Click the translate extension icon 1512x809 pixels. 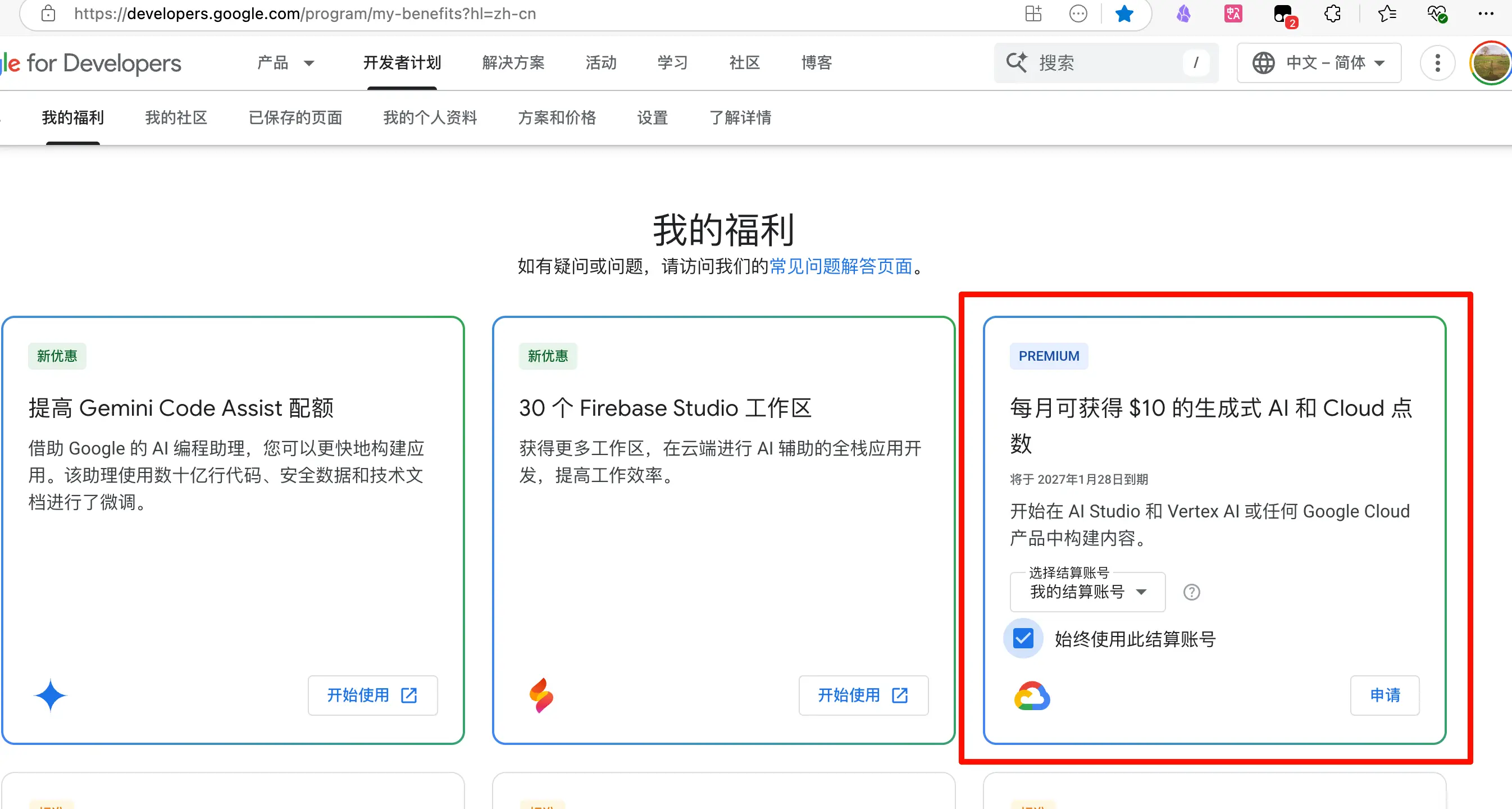pos(1233,13)
